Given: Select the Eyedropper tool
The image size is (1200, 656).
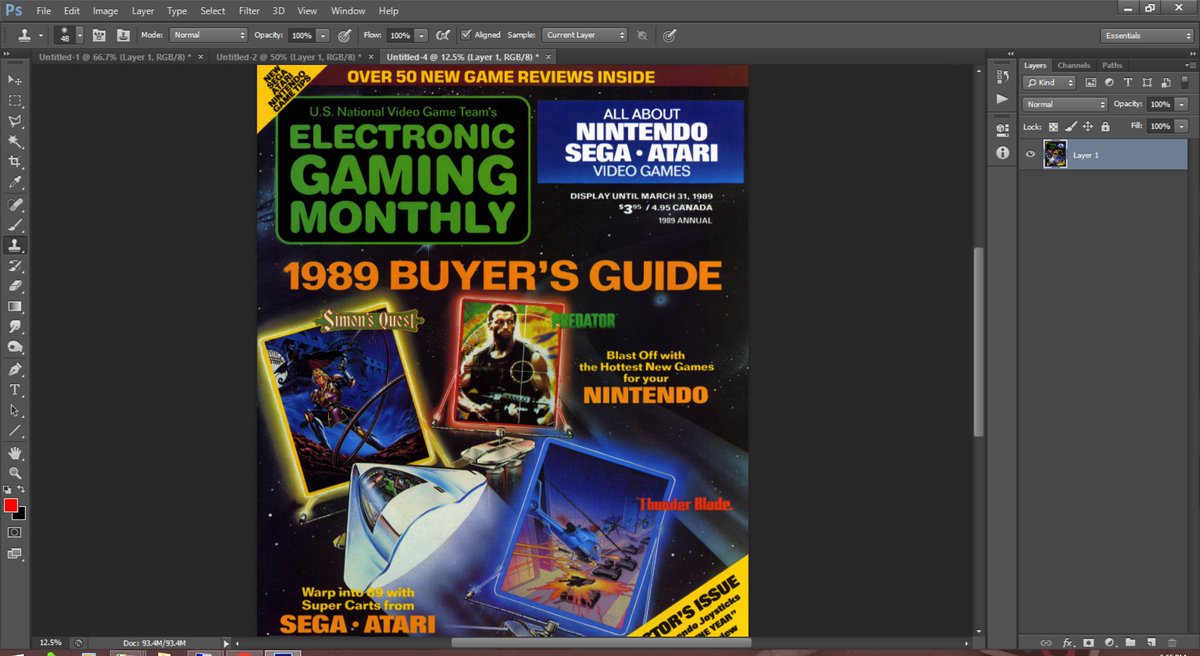Looking at the screenshot, I should pyautogui.click(x=15, y=182).
